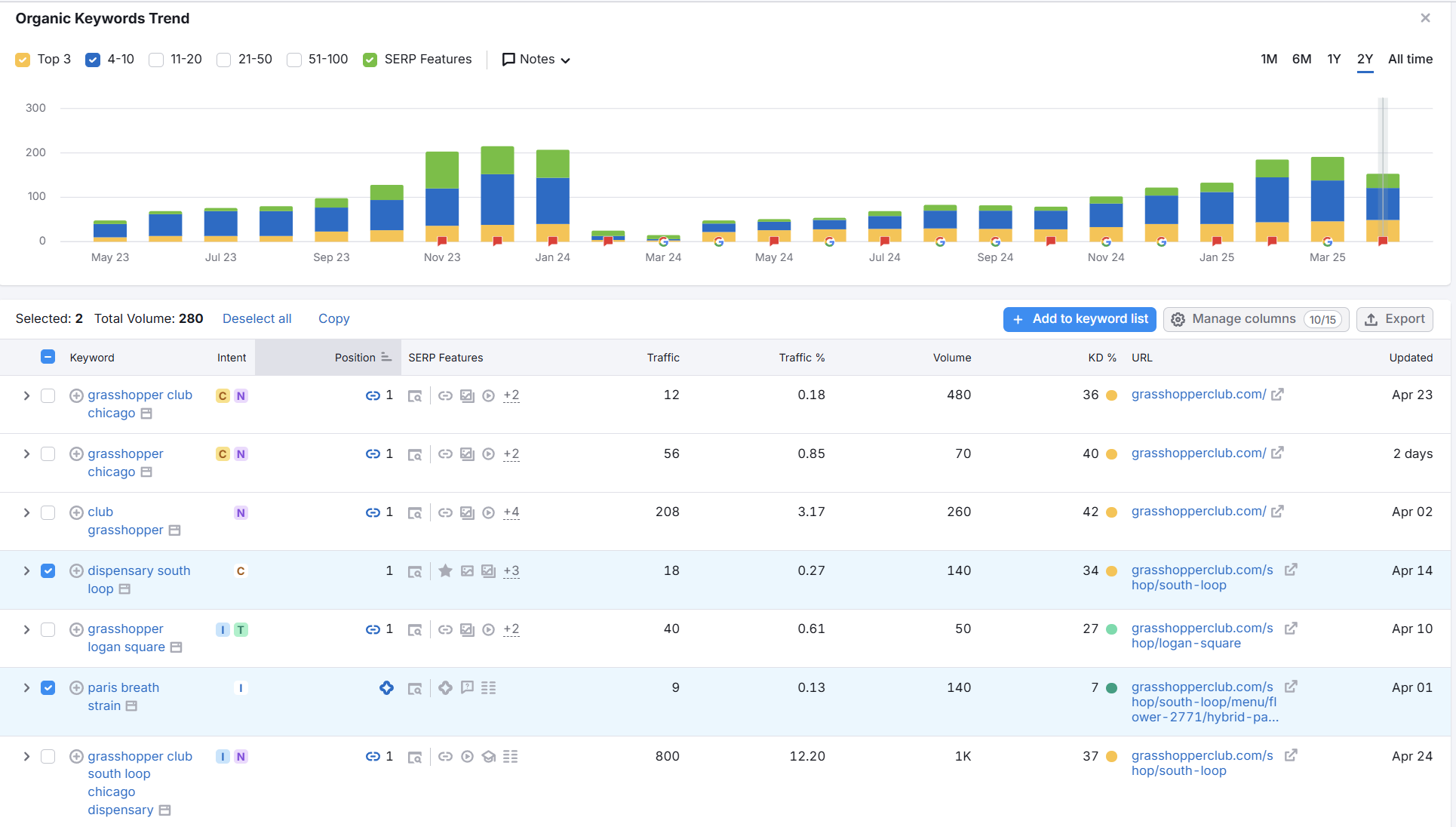The height and width of the screenshot is (827, 1456).
Task: Click the reviews star icon for dispensary south loop
Action: (x=445, y=571)
